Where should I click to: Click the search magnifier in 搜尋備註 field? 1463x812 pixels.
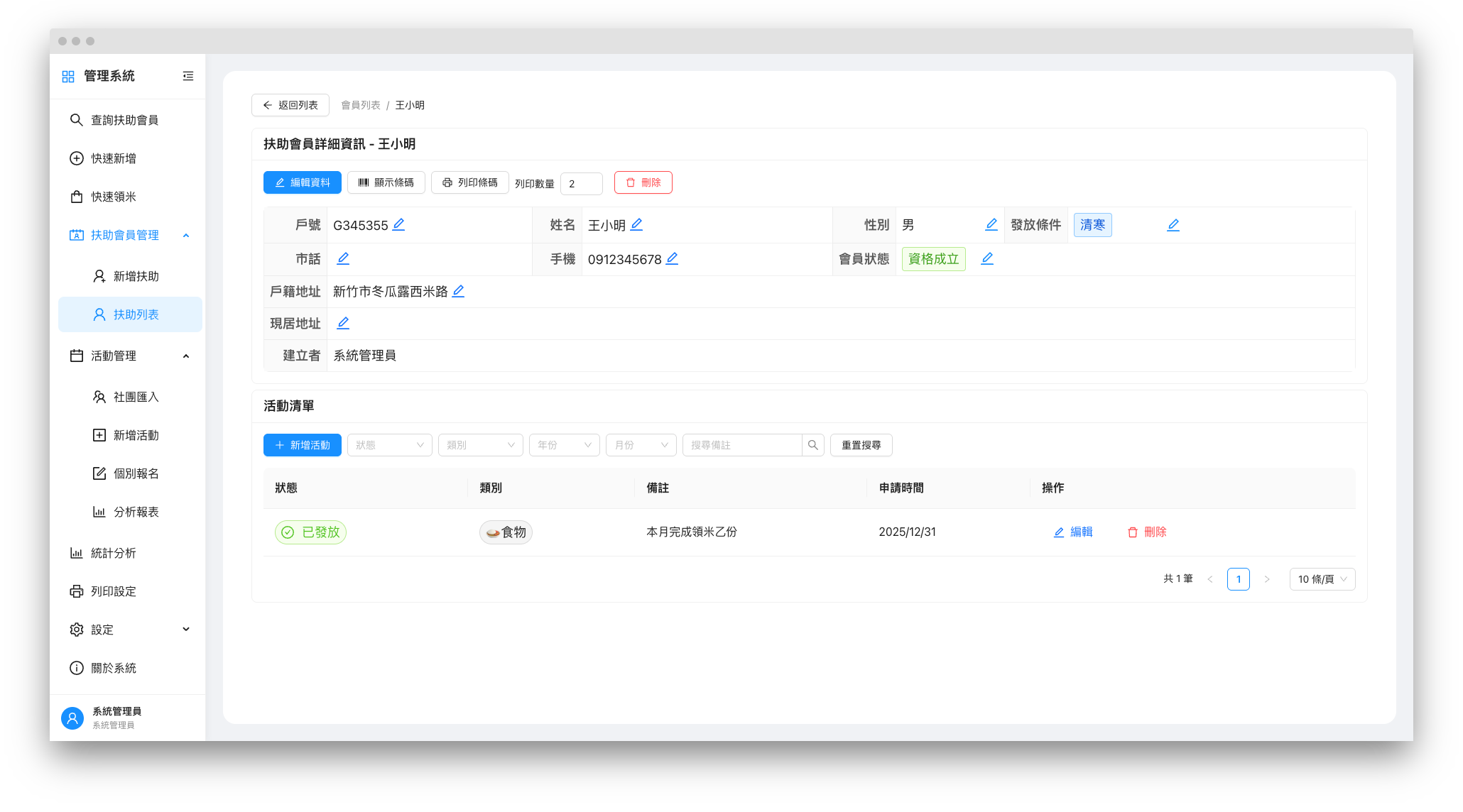pyautogui.click(x=813, y=445)
